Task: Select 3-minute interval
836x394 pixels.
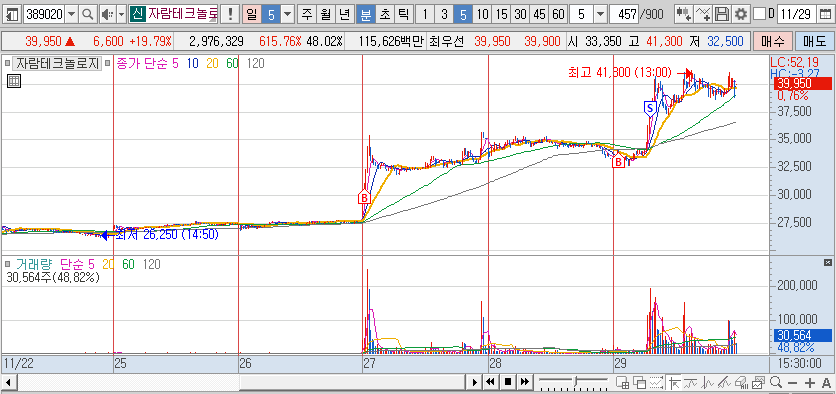Action: [x=444, y=14]
